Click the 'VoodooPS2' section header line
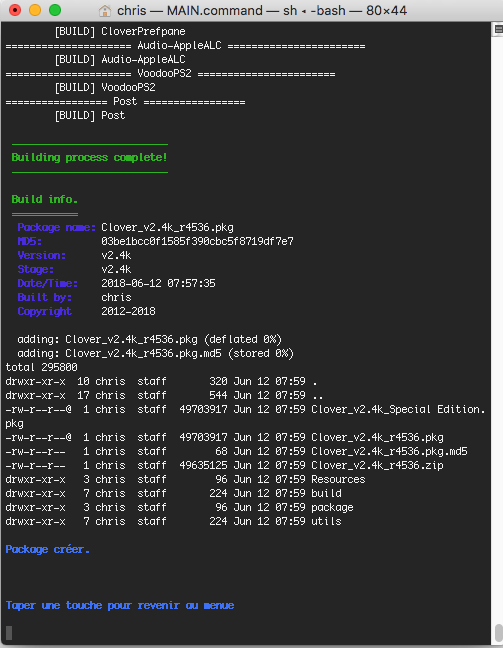Image resolution: width=503 pixels, height=648 pixels. 170,74
